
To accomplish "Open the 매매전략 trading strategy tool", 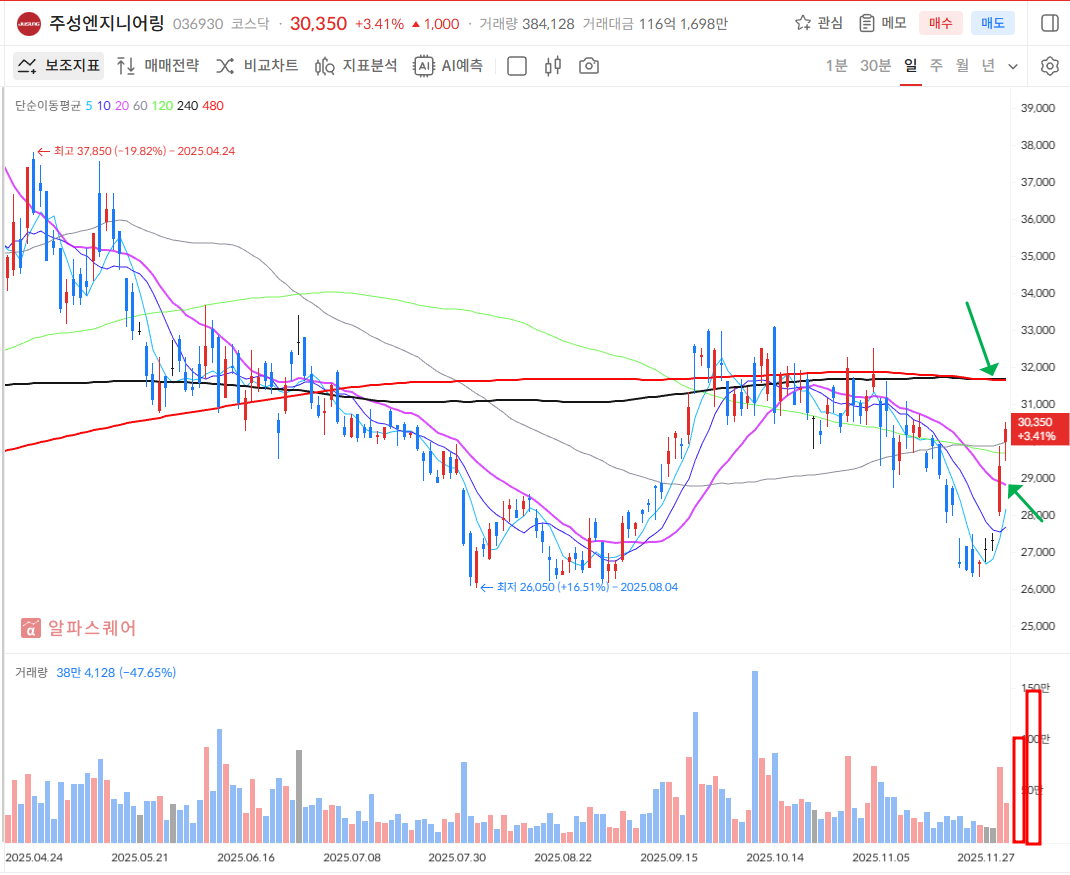I will (158, 66).
